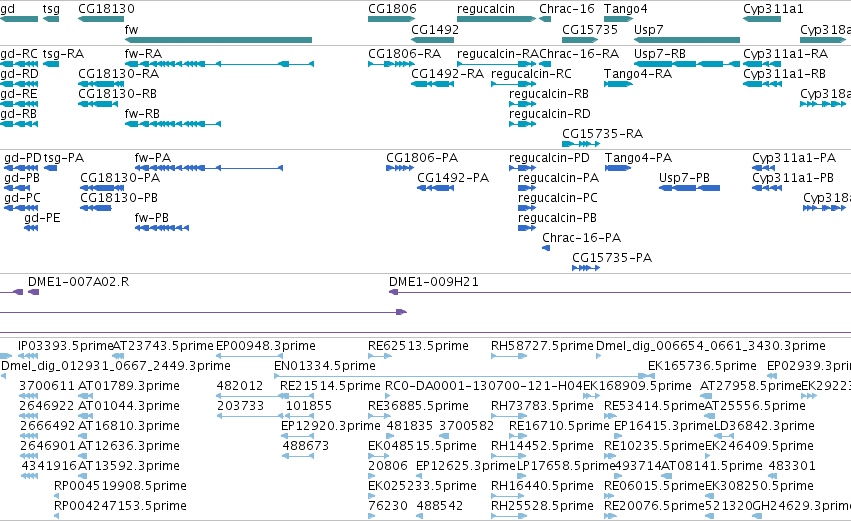Select the 'regucalcin-PC' protein label
Viewport: 851px width, 521px height.
[x=558, y=198]
